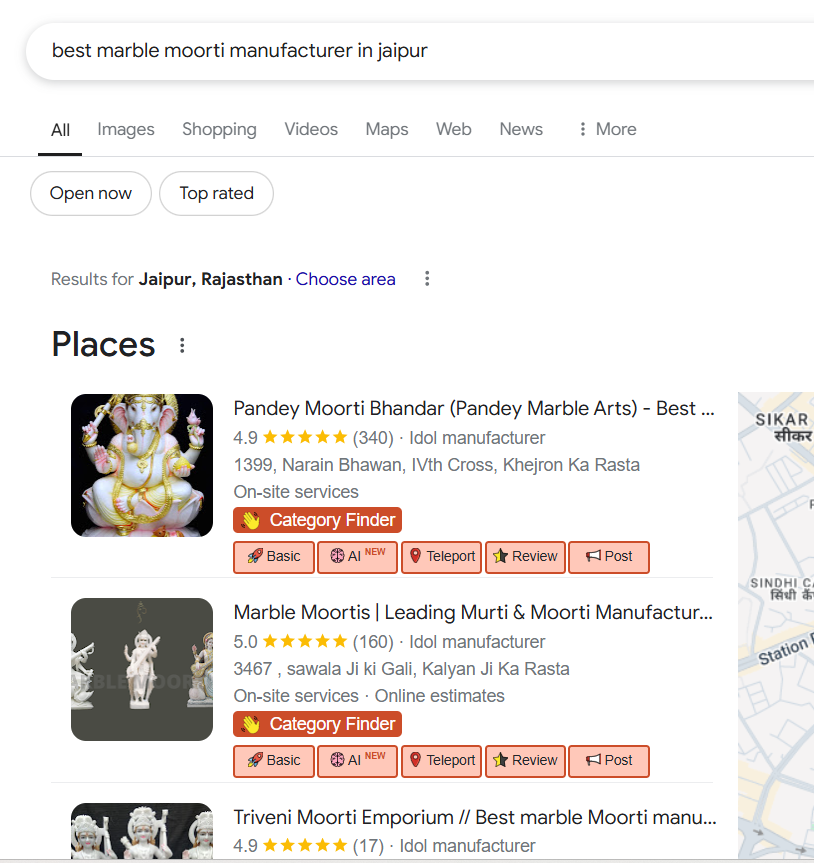Click the search query input field
Viewport: 814px width, 863px height.
pyautogui.click(x=400, y=50)
